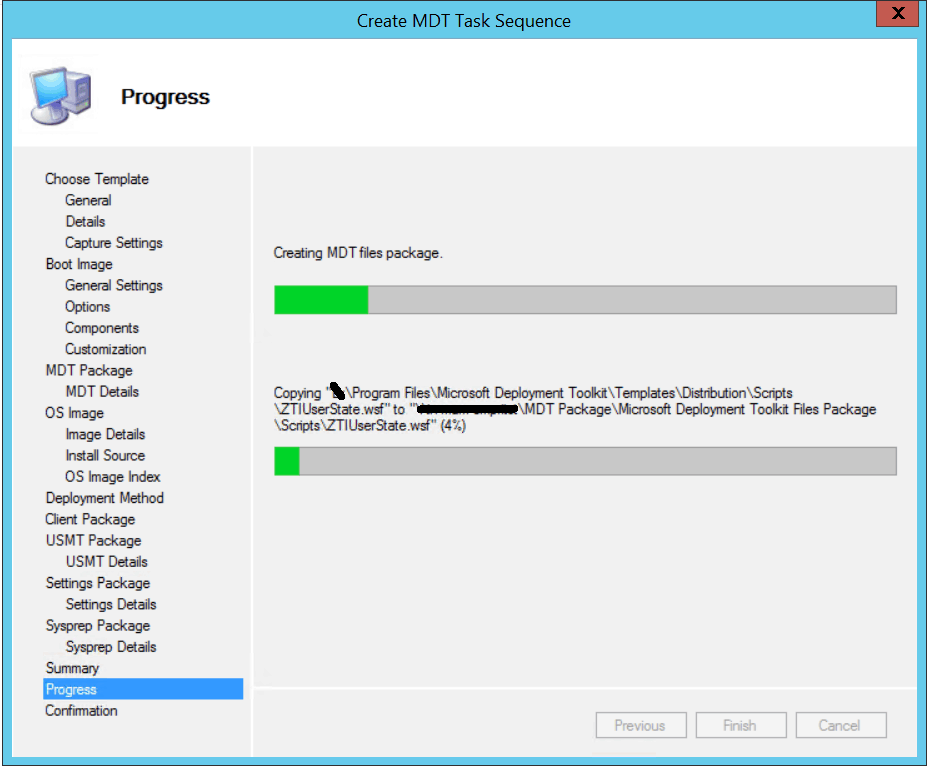The image size is (928, 767).
Task: Go to the Boot Image step
Action: click(x=79, y=264)
